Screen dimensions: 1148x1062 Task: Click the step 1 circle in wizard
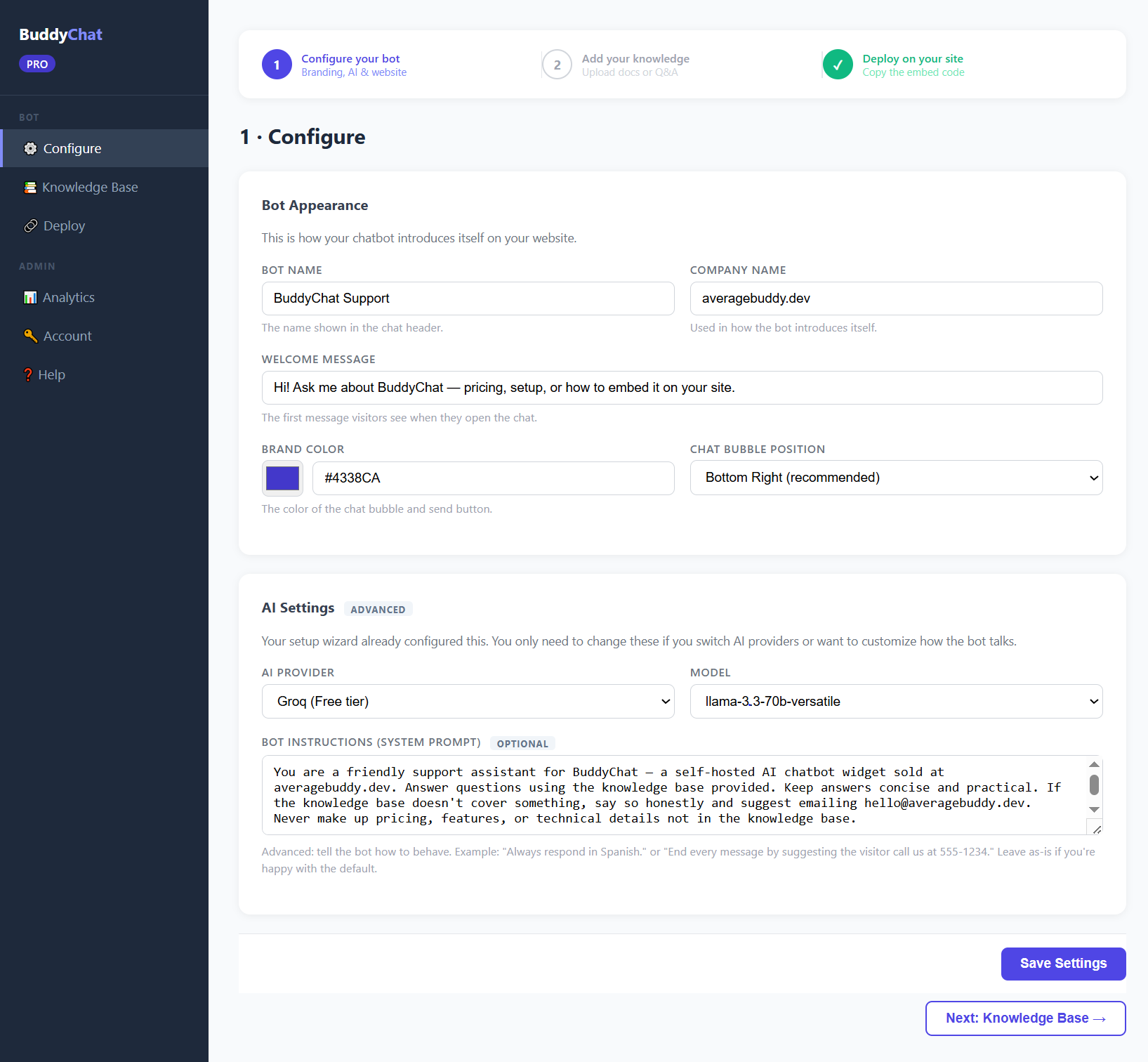[277, 65]
